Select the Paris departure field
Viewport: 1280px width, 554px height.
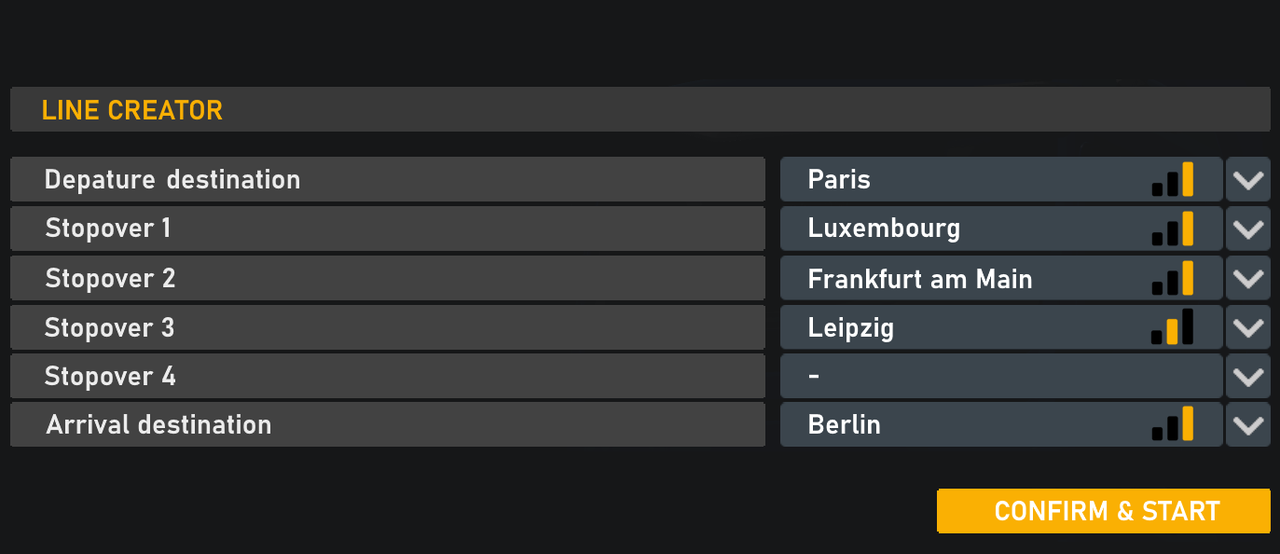[960, 180]
